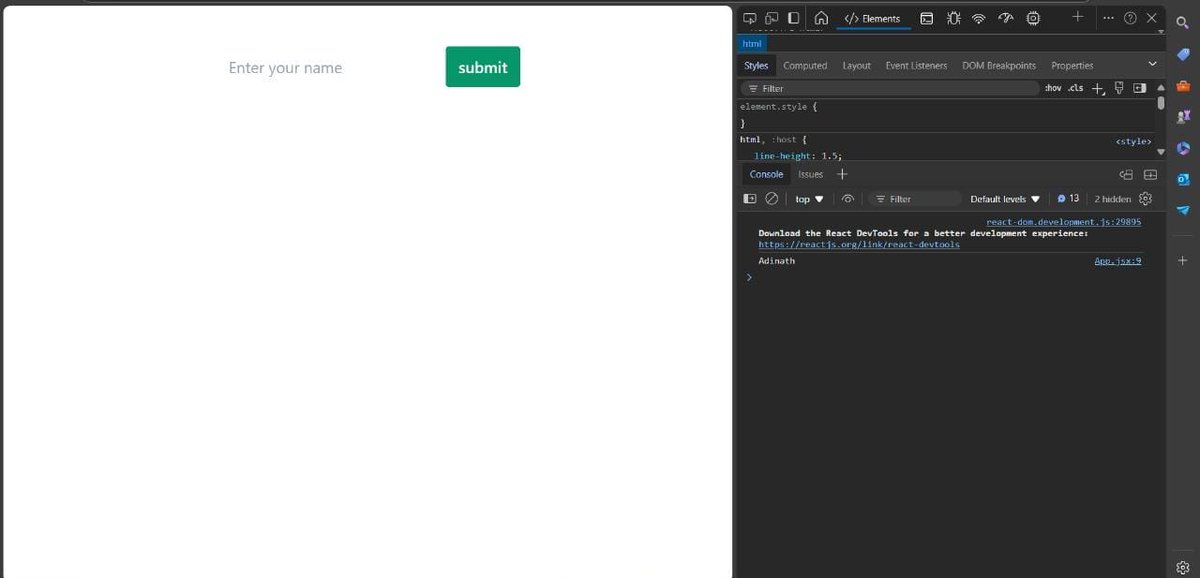The width and height of the screenshot is (1200, 578).
Task: Open the Event Listeners tab
Action: point(916,65)
